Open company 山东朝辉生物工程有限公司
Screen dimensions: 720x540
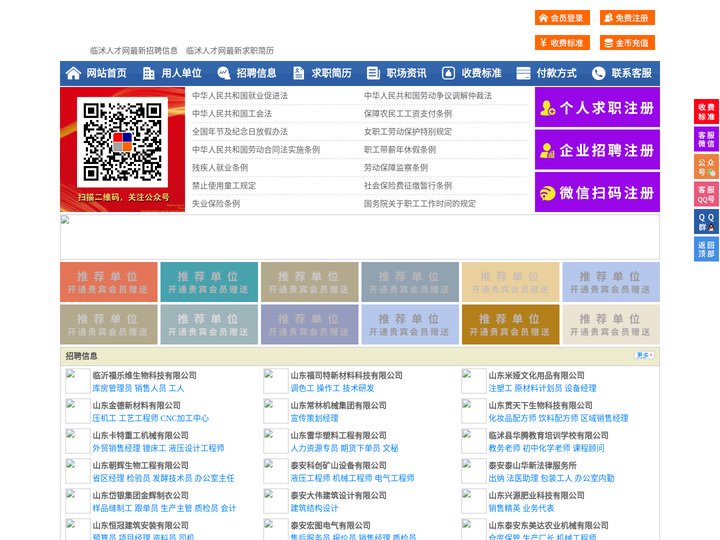pyautogui.click(x=141, y=465)
